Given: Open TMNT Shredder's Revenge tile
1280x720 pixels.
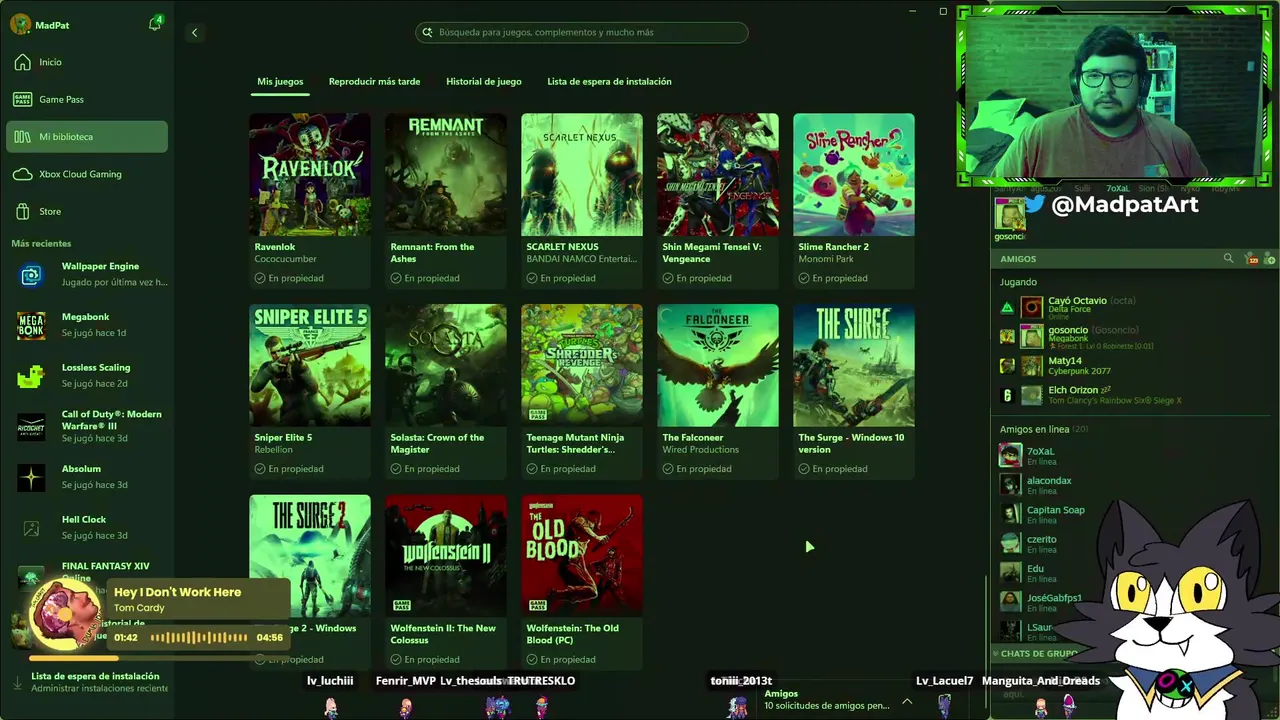Looking at the screenshot, I should [582, 391].
